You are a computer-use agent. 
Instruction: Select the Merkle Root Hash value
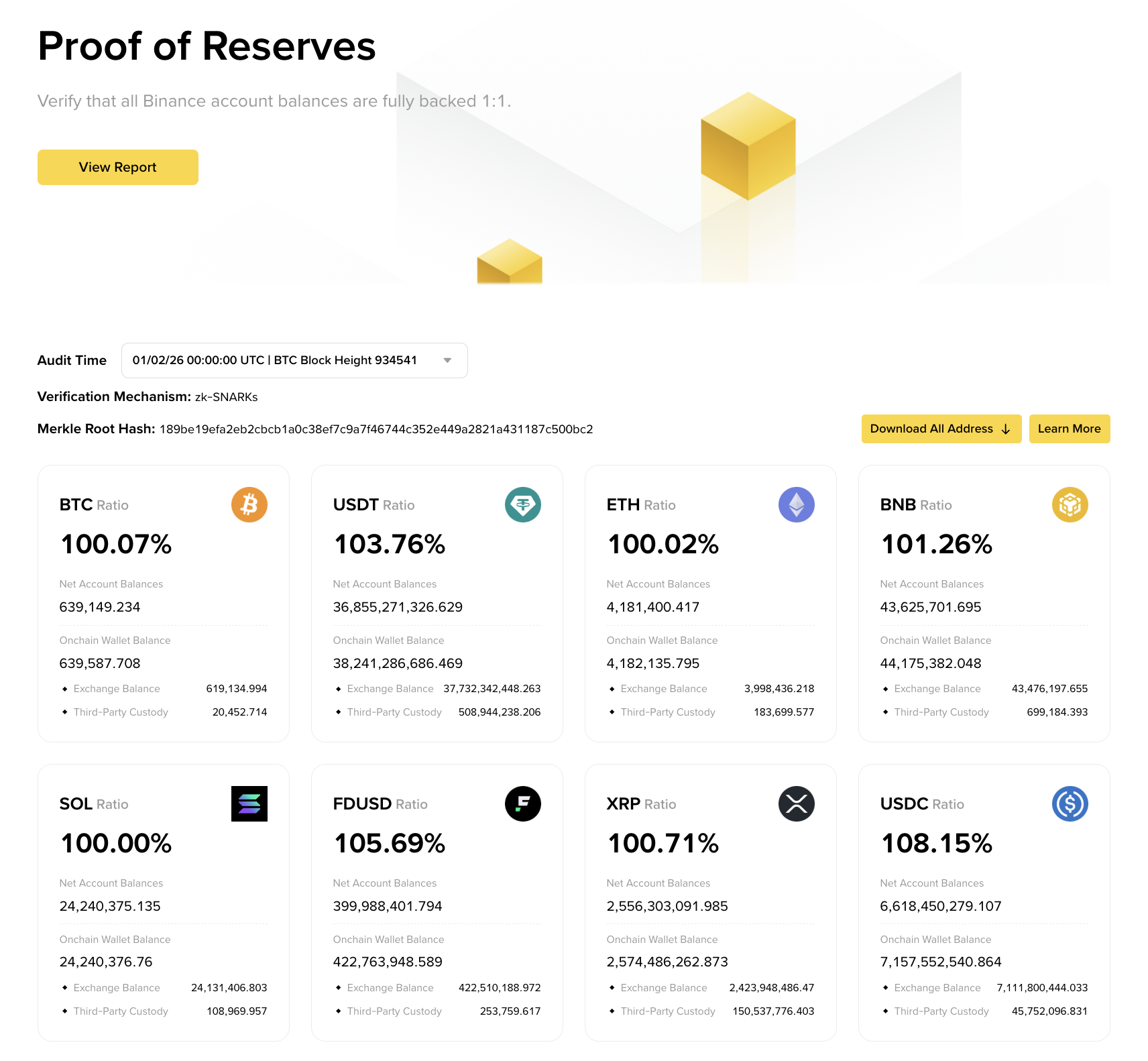(376, 429)
